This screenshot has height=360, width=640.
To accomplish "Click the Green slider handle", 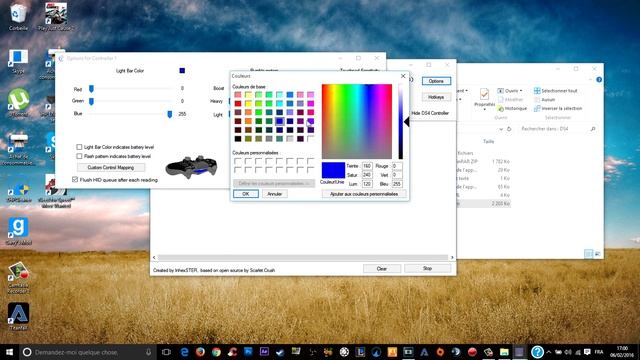I will (91, 101).
